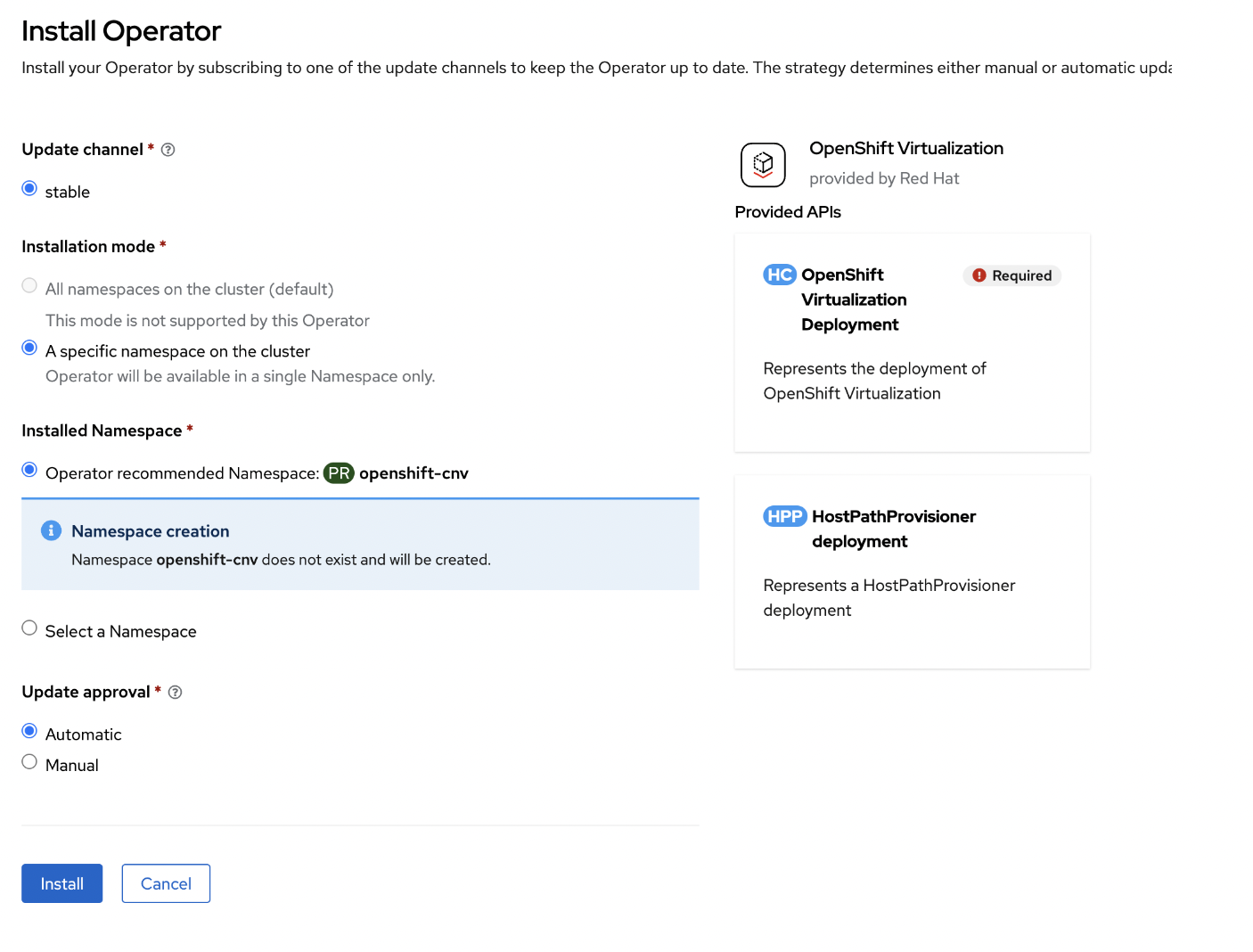Viewport: 1253px width, 952px height.
Task: Select the OpenShift Virtualization Deployment API card
Action: [x=912, y=342]
